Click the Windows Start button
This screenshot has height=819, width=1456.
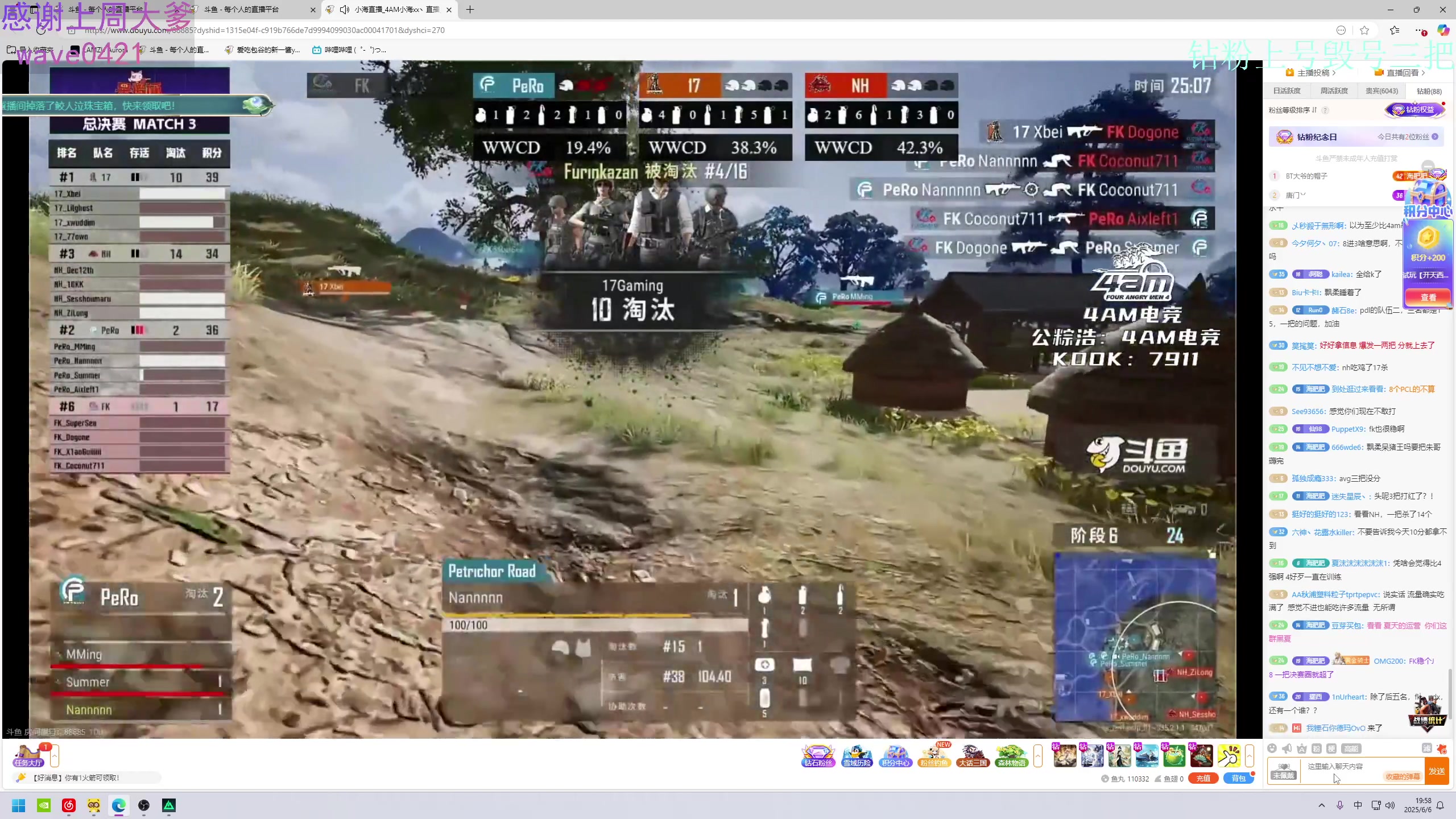tap(19, 805)
